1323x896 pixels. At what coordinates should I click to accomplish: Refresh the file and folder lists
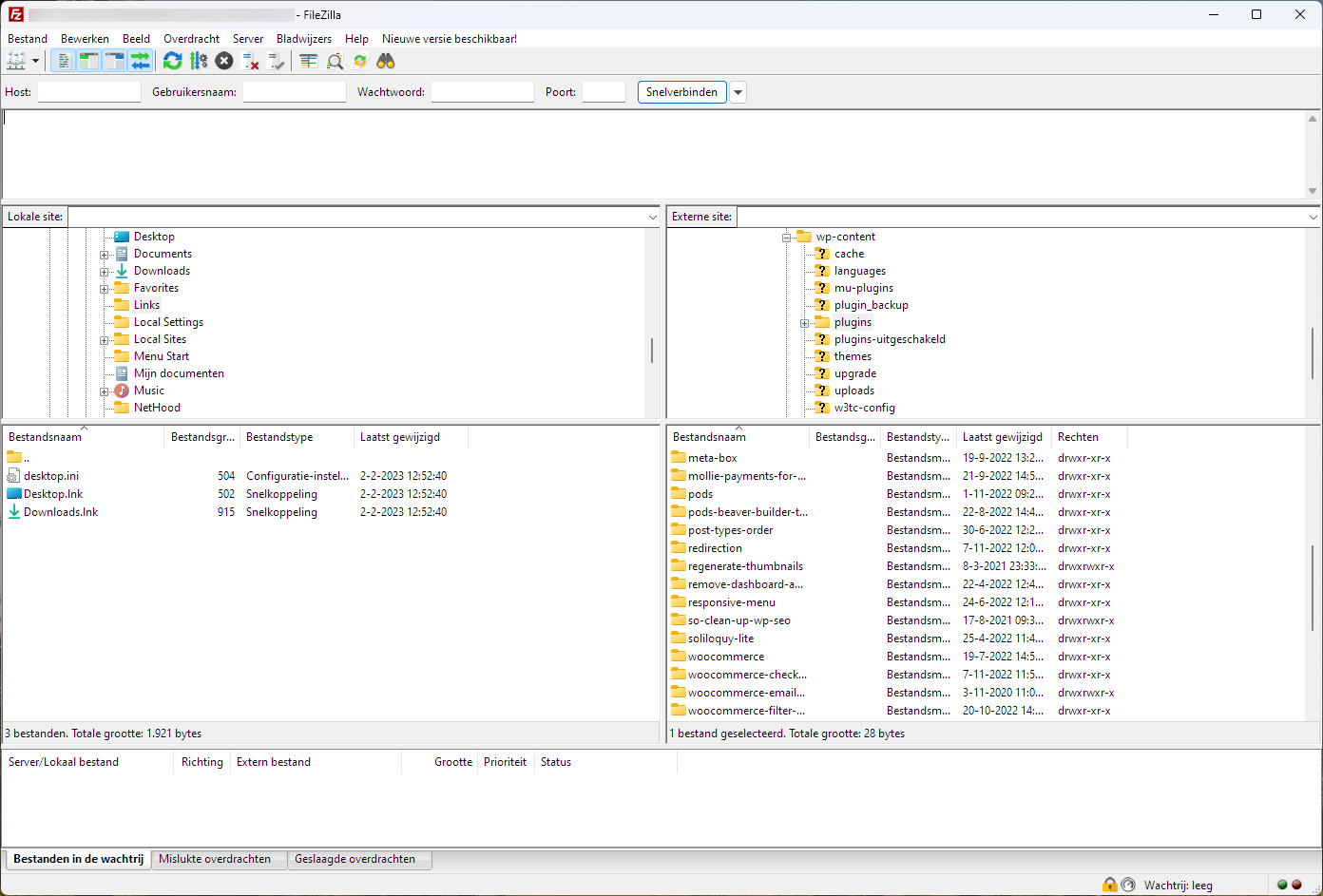[172, 61]
